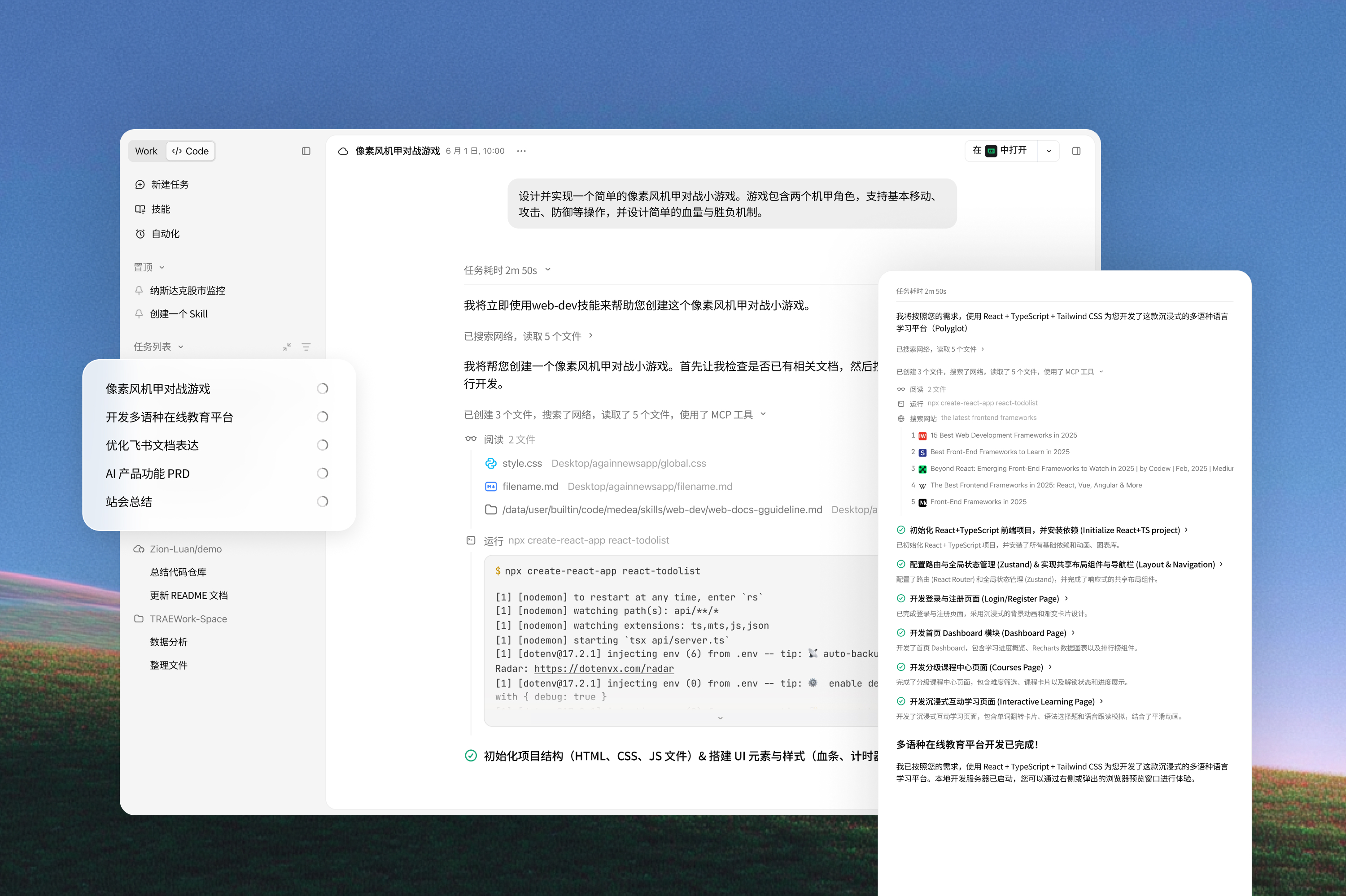Image resolution: width=1346 pixels, height=896 pixels.
Task: Open style.css file entry
Action: click(595, 463)
